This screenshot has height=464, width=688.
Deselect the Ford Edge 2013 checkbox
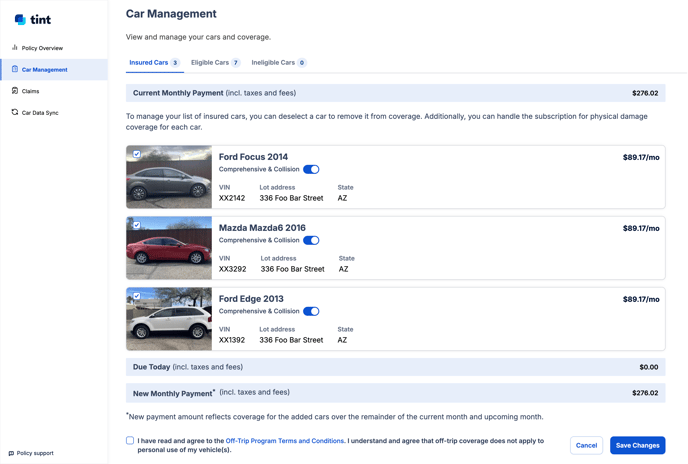(137, 296)
